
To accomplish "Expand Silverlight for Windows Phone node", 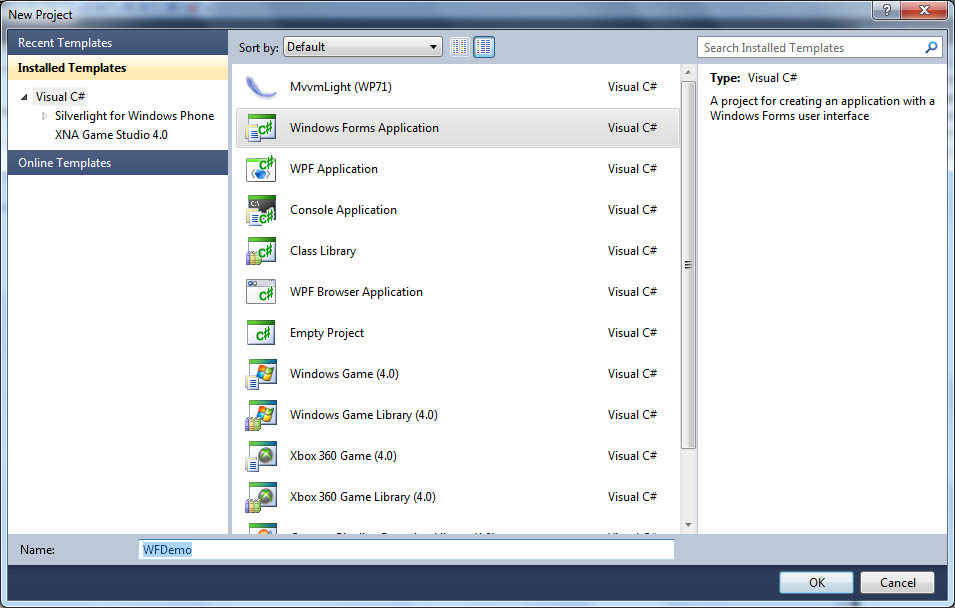I will [x=44, y=116].
